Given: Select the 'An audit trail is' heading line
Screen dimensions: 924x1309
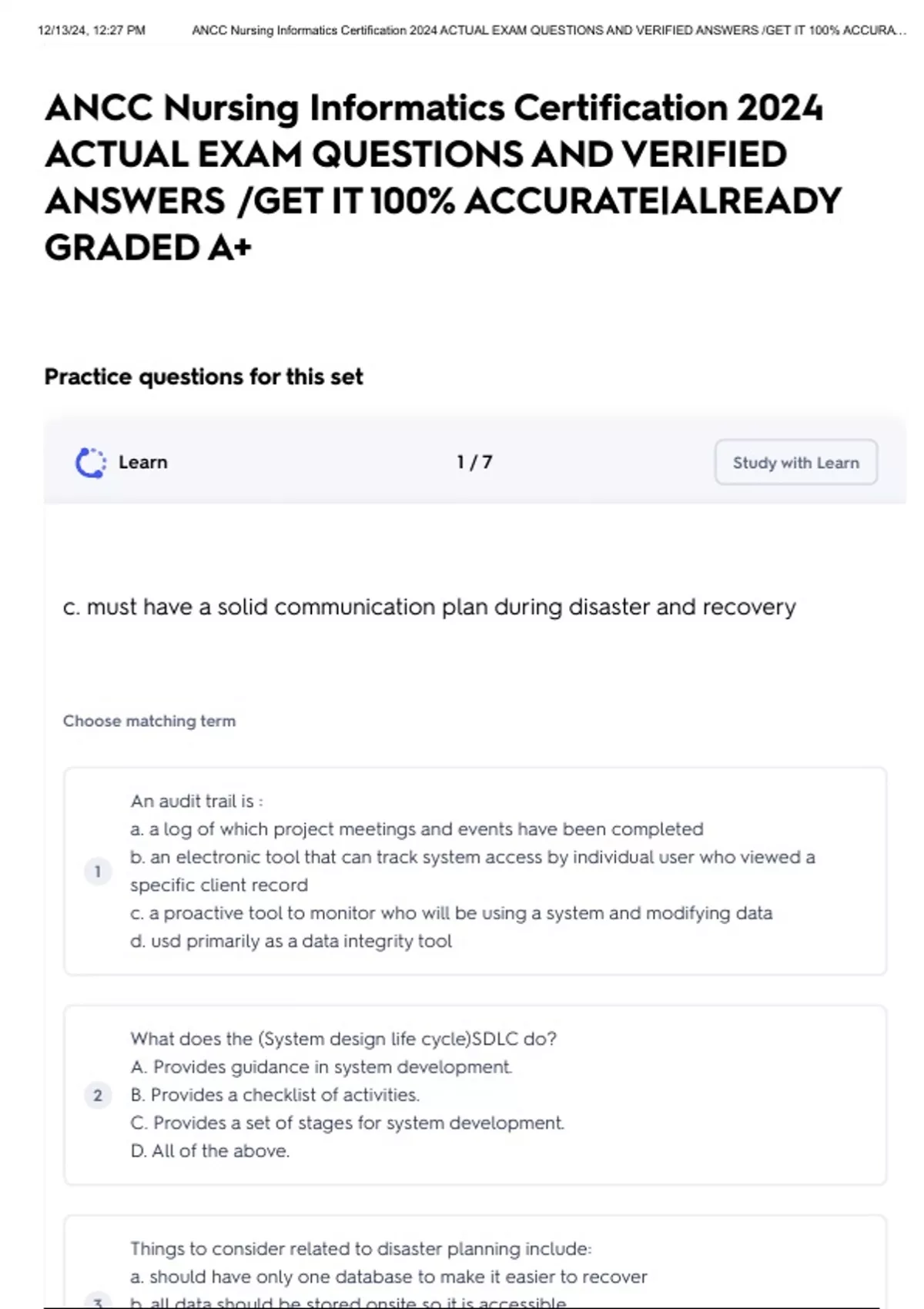Looking at the screenshot, I should (196, 802).
